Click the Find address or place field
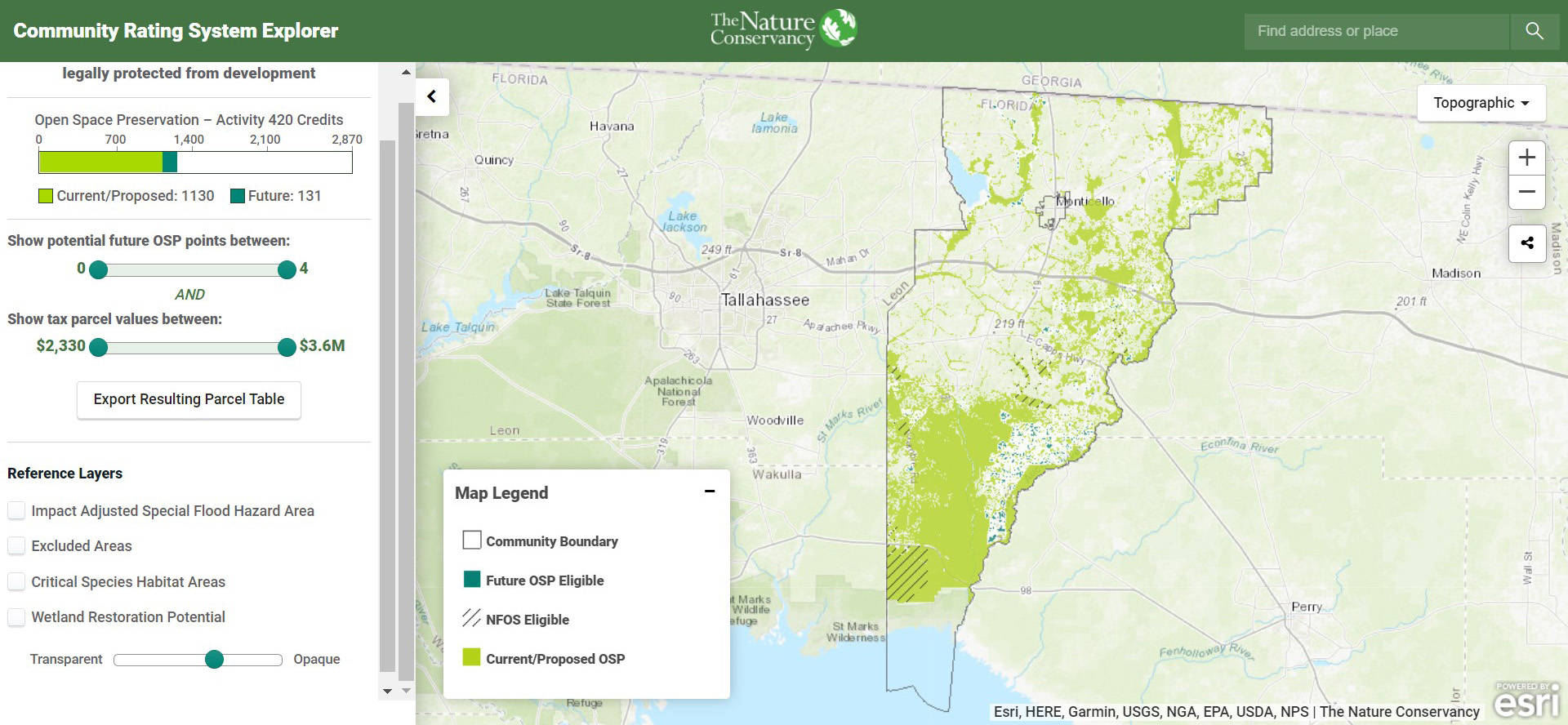Viewport: 1568px width, 725px height. (x=1375, y=31)
